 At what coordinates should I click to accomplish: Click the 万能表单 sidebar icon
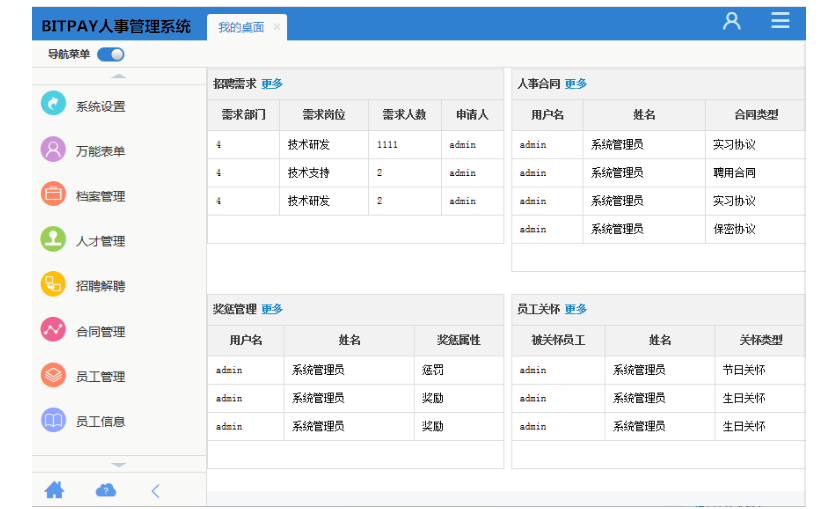[53, 149]
